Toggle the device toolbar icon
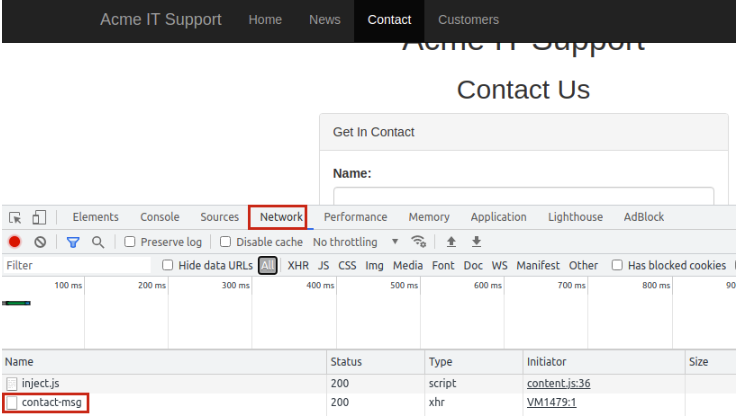 click(x=39, y=217)
